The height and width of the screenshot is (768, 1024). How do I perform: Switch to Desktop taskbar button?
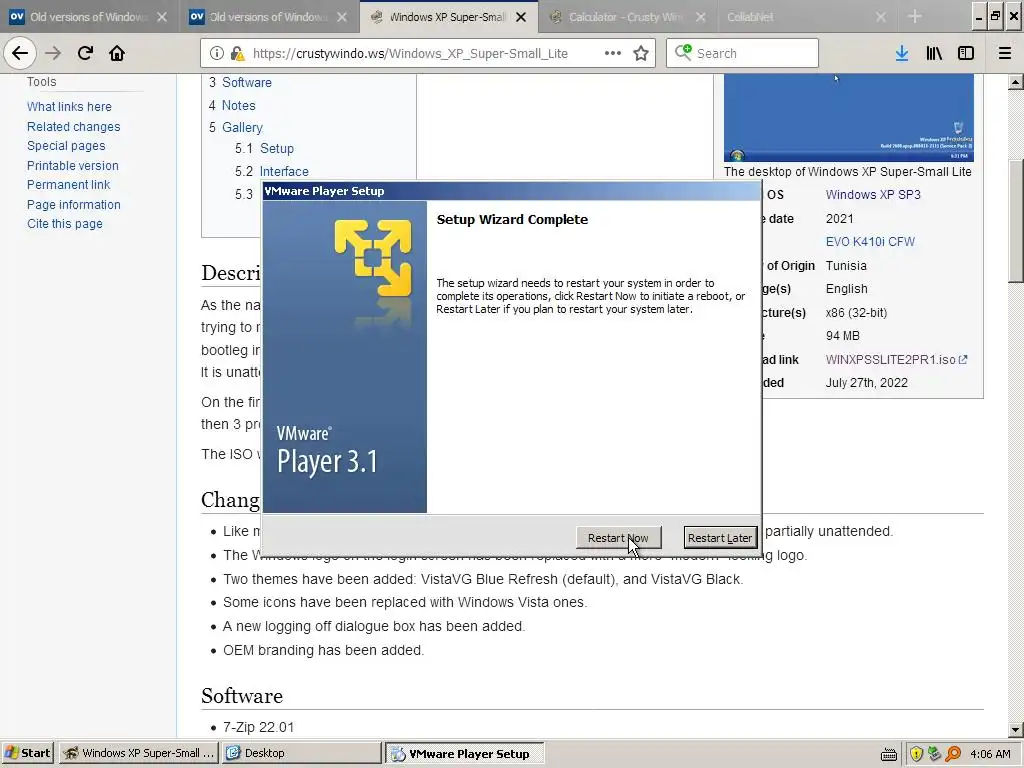[x=302, y=753]
